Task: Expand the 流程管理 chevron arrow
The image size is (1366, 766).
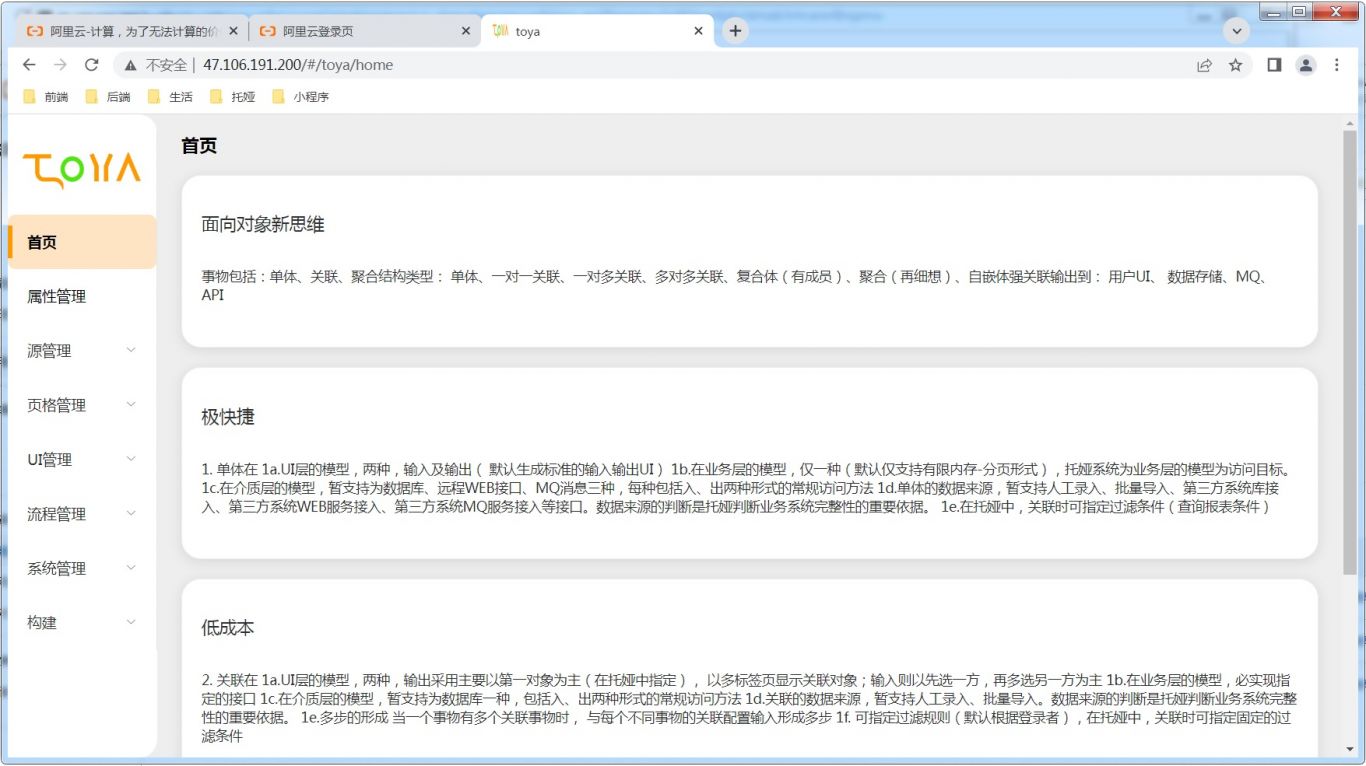Action: (x=131, y=514)
